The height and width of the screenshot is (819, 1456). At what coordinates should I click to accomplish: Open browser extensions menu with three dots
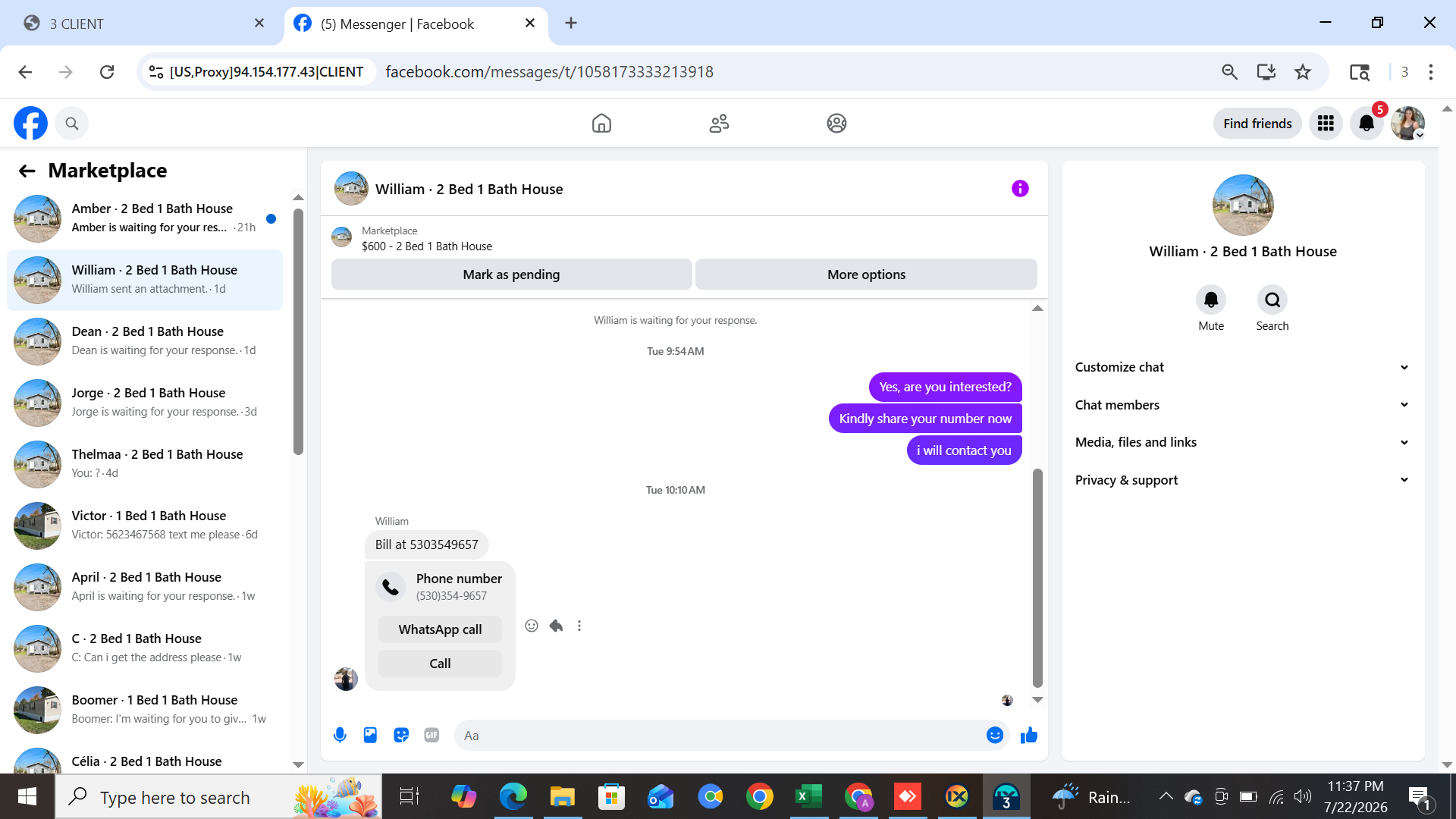[1431, 72]
